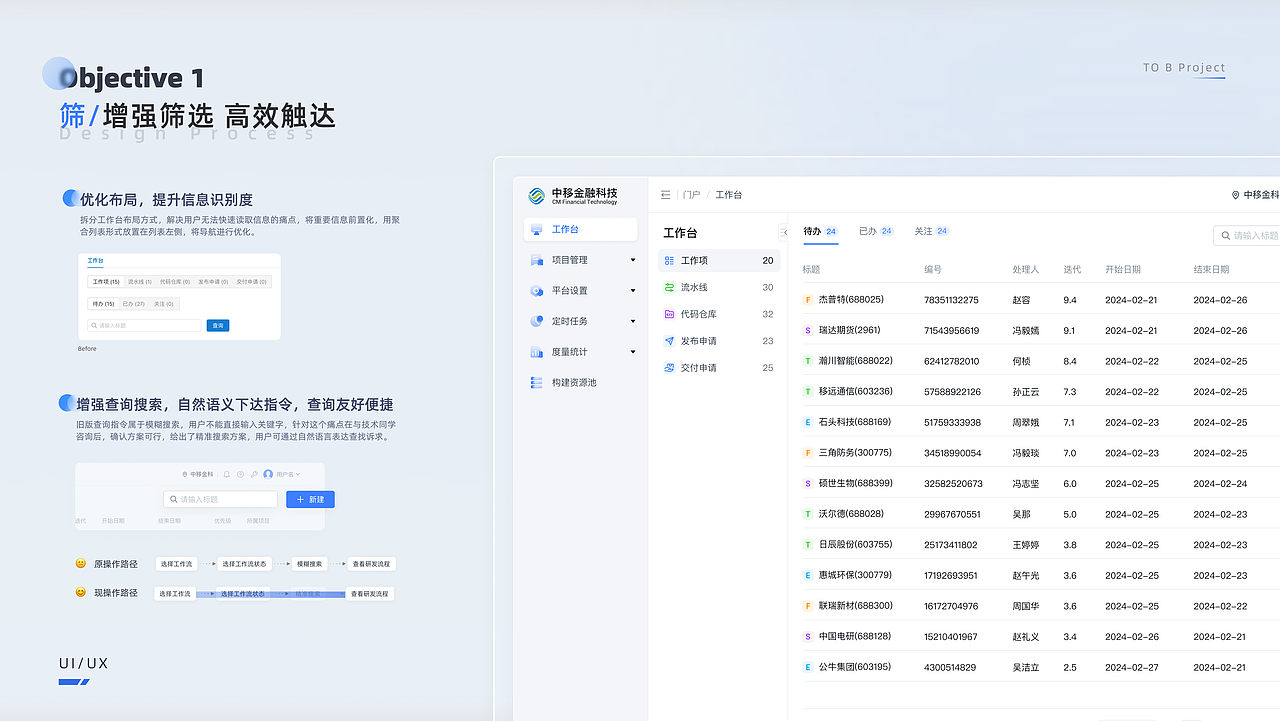This screenshot has width=1280, height=721.
Task: Click the 移远通信(603236) title cell
Action: pyautogui.click(x=855, y=392)
